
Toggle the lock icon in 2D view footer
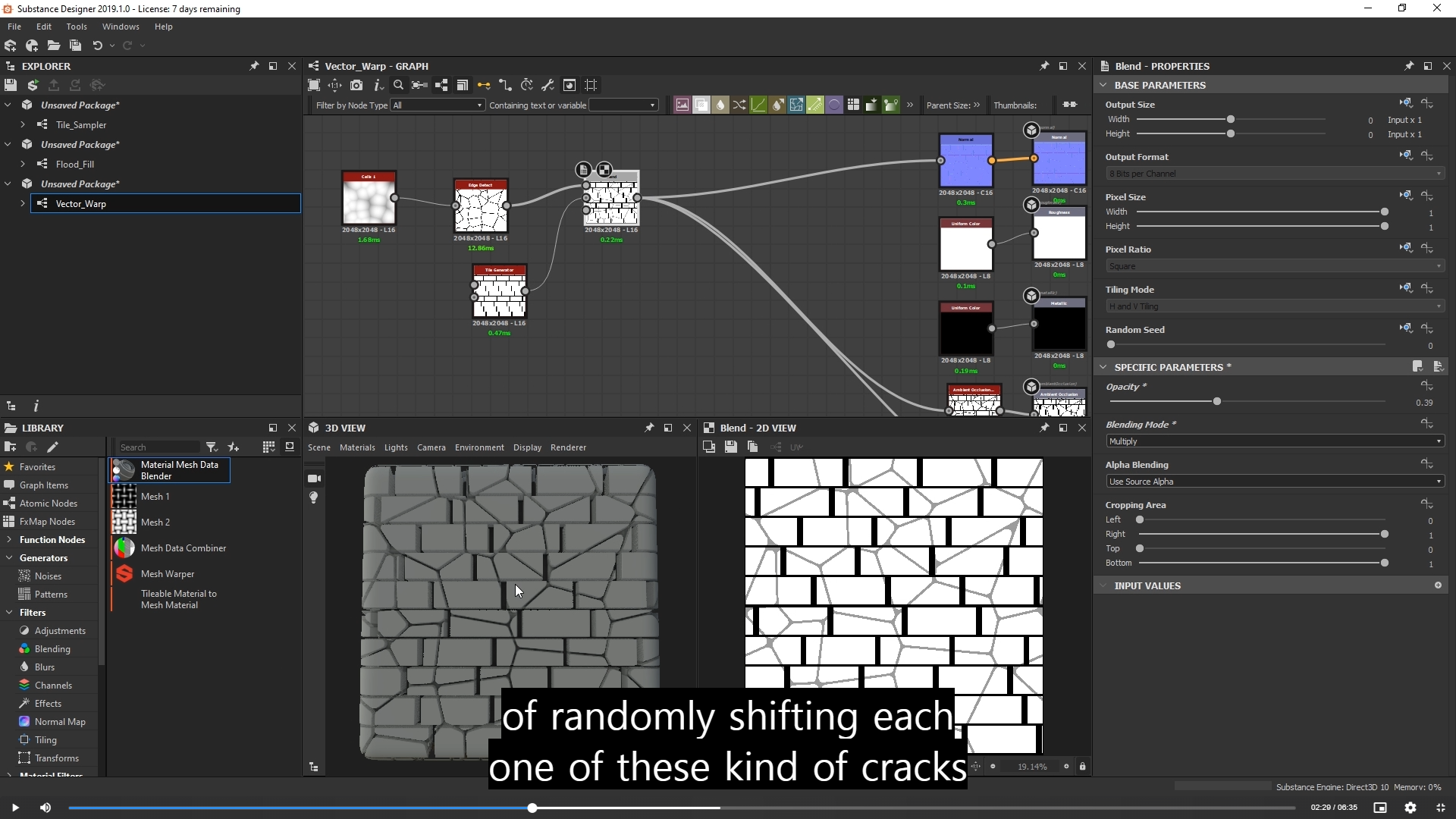[1082, 767]
